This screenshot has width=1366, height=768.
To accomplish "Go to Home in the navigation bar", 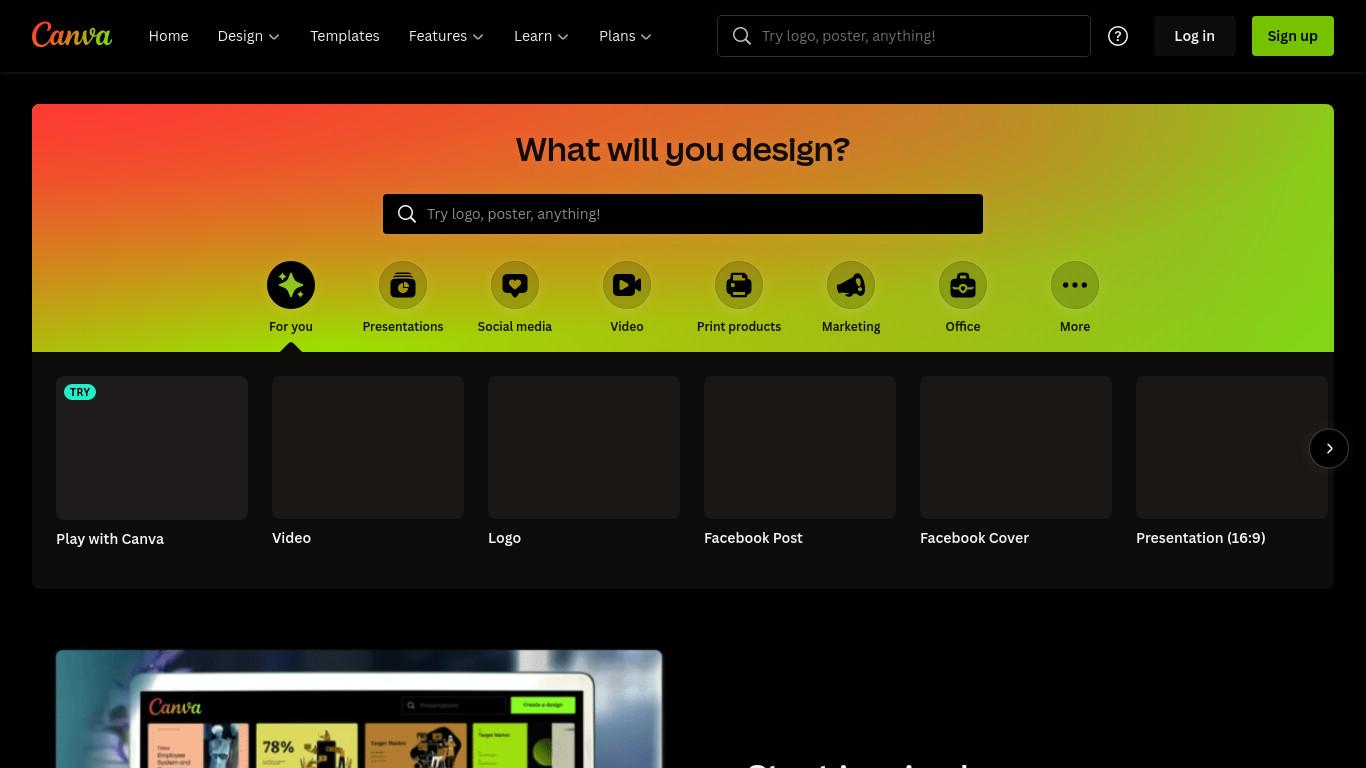I will [x=168, y=36].
